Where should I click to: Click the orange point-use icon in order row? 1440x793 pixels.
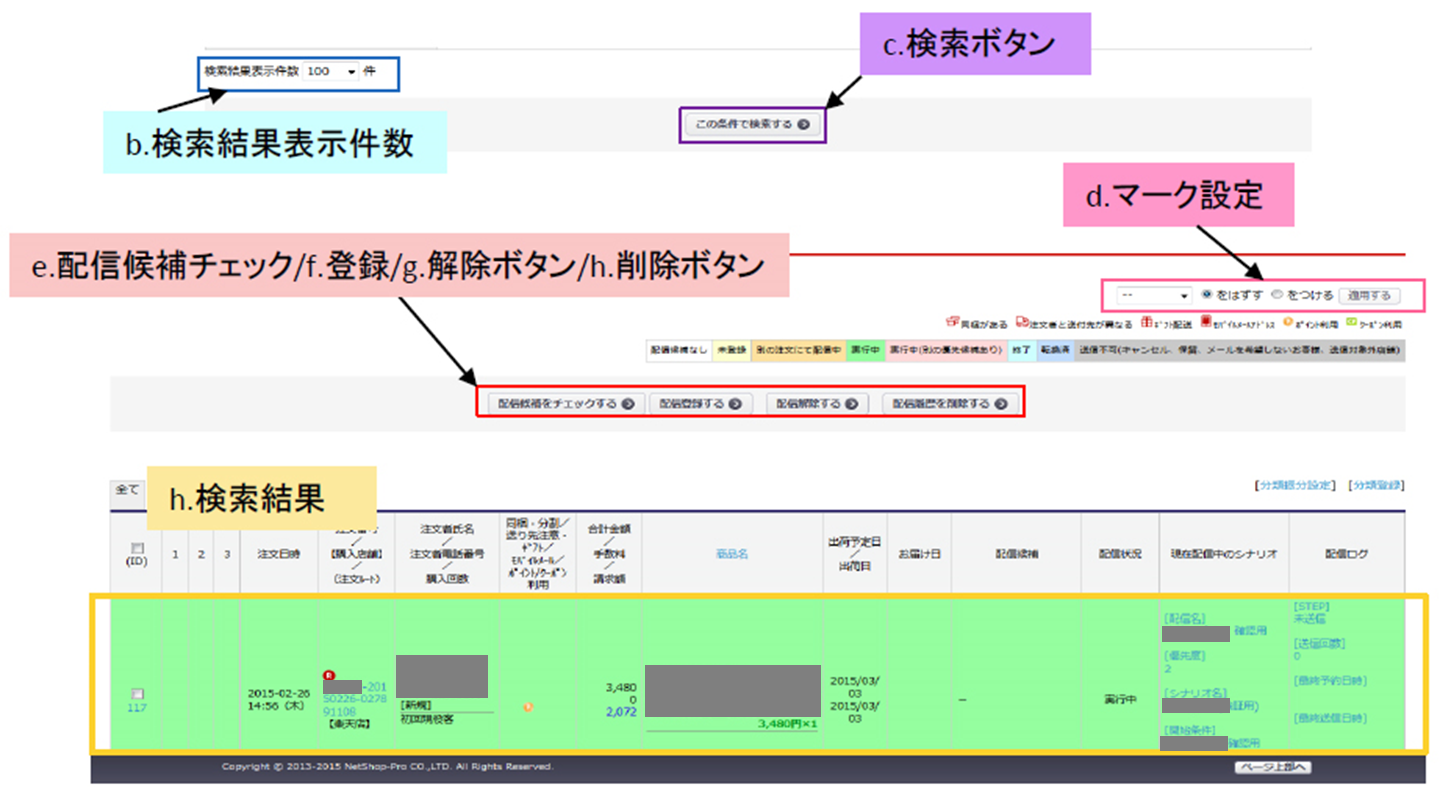[528, 707]
